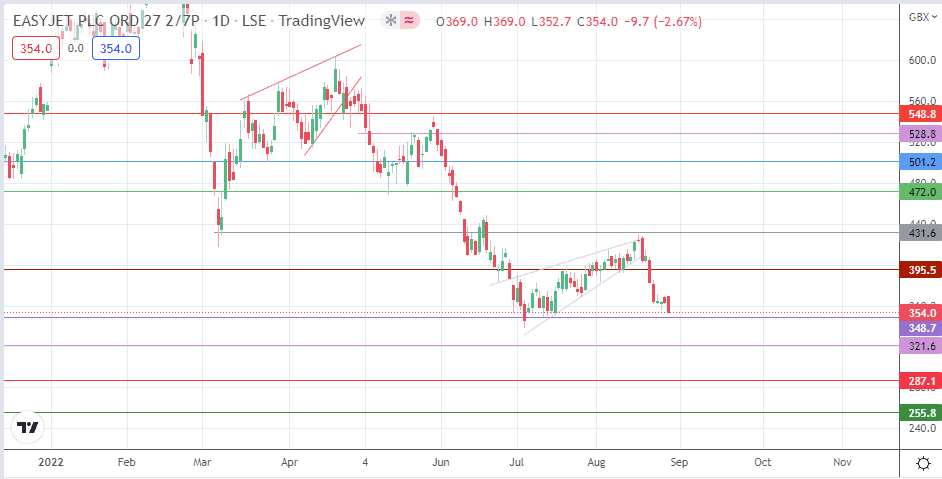The width and height of the screenshot is (942, 479).
Task: Select the 501.2 blue price label
Action: click(x=920, y=162)
